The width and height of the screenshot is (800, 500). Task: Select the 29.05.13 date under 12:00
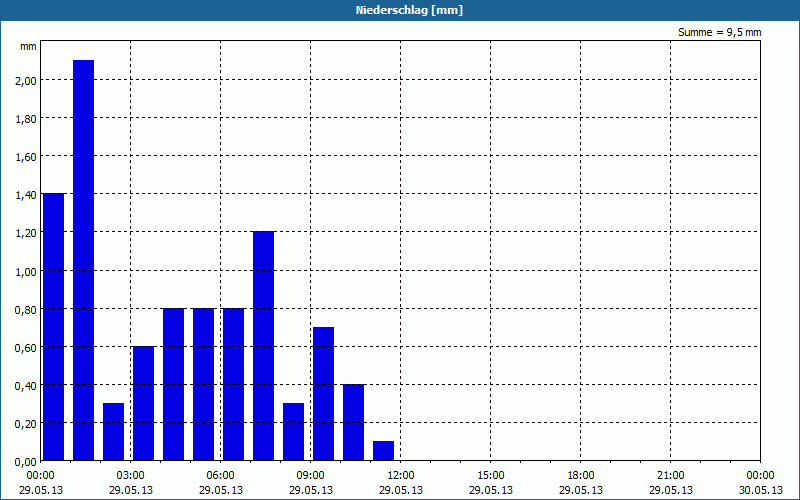point(401,490)
